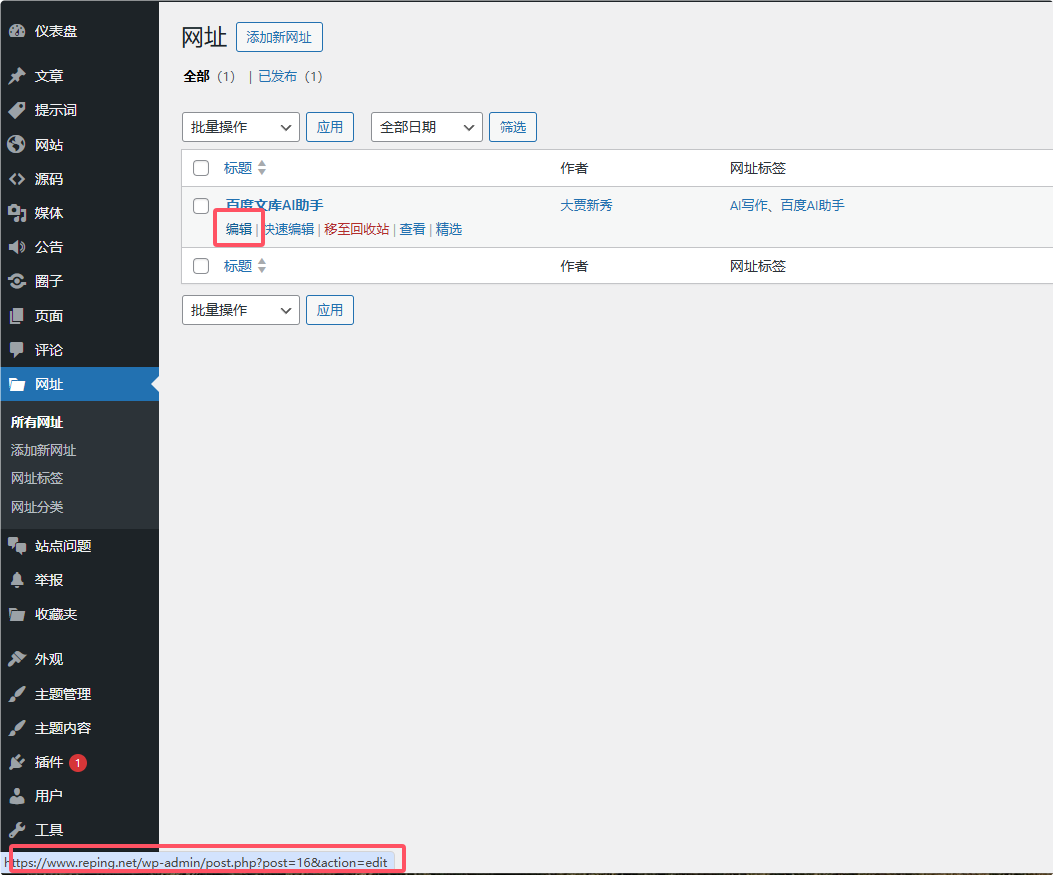Click the bell icon beside 举报
This screenshot has width=1053, height=875.
17,580
